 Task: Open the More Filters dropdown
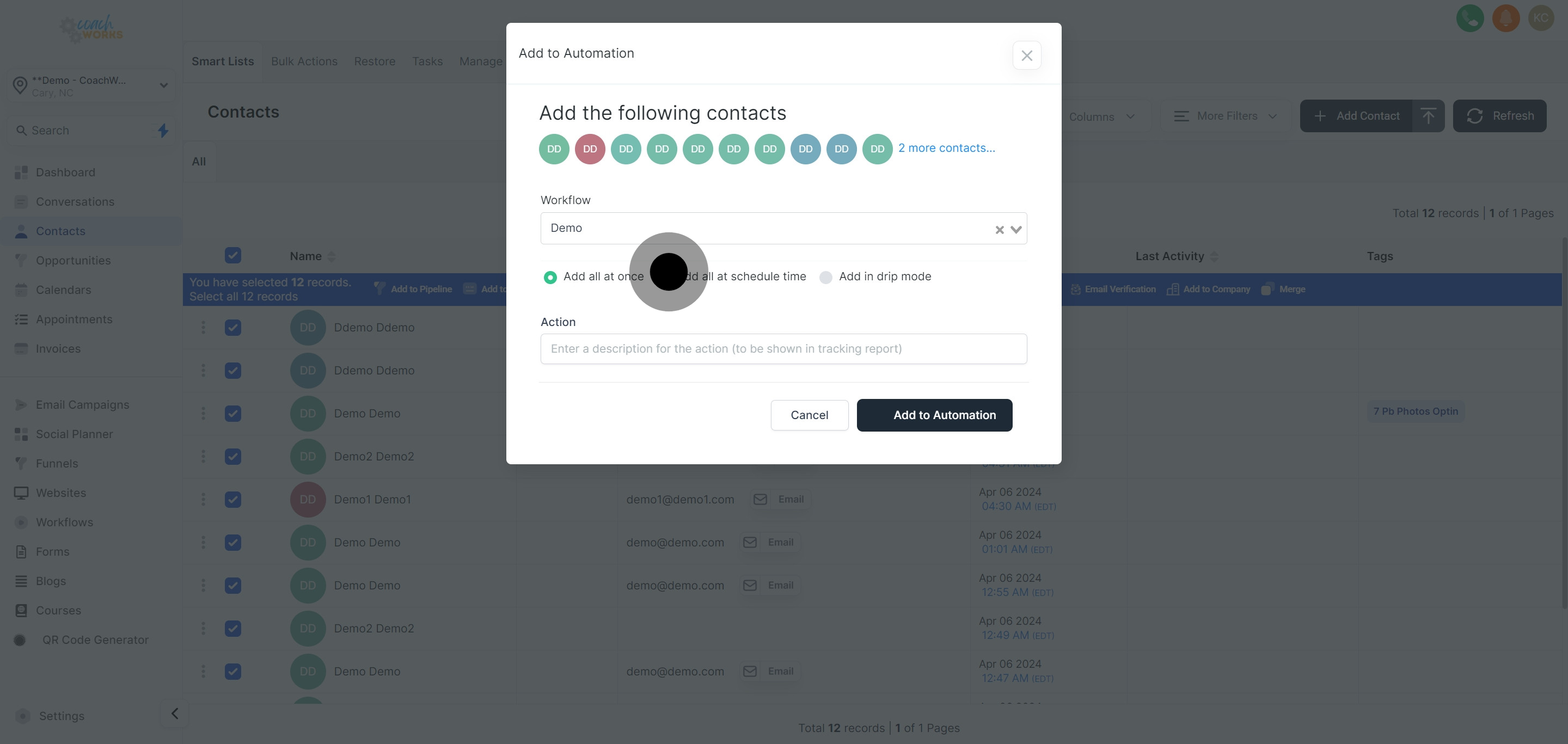tap(1226, 115)
